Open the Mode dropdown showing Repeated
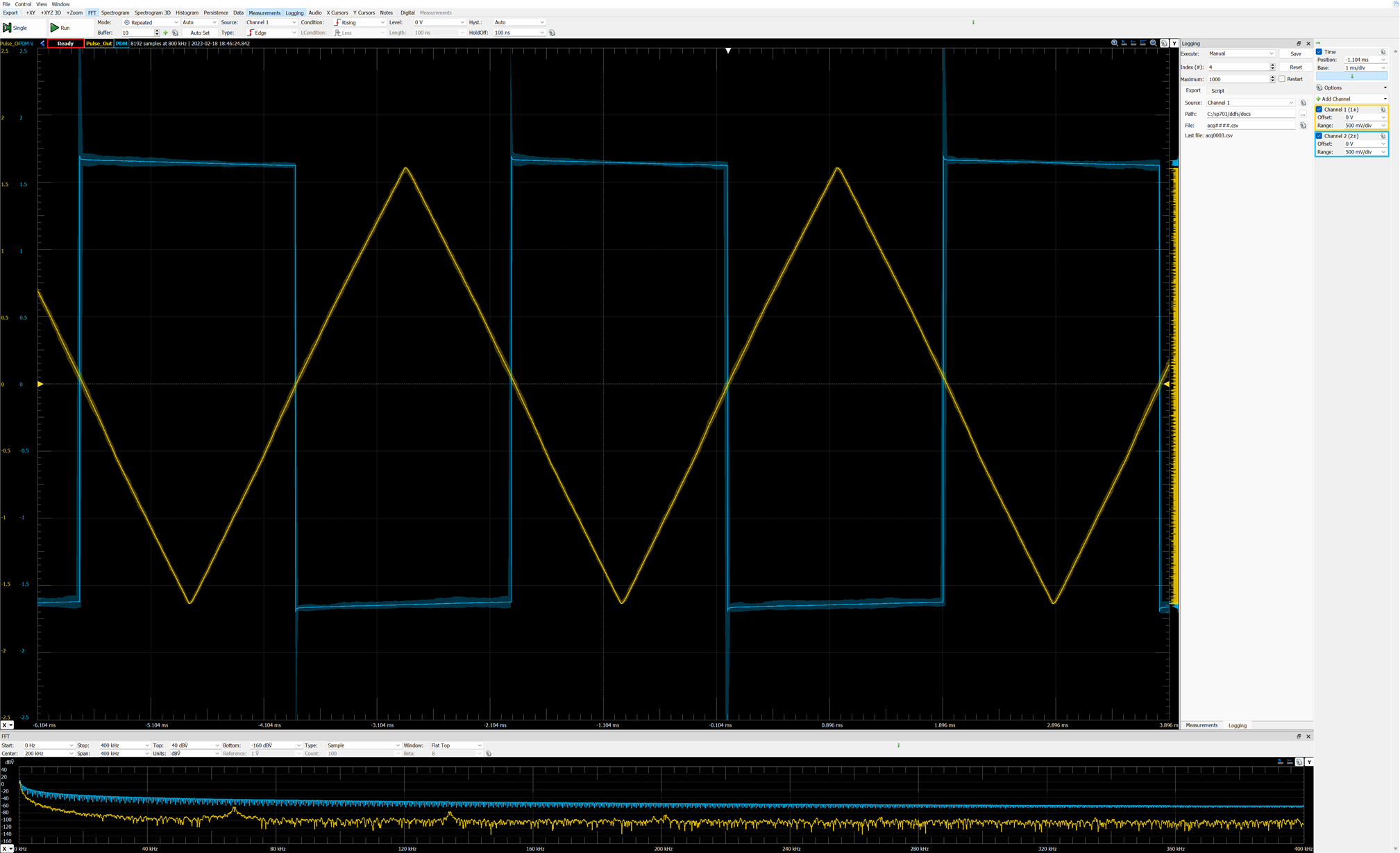 tap(151, 22)
